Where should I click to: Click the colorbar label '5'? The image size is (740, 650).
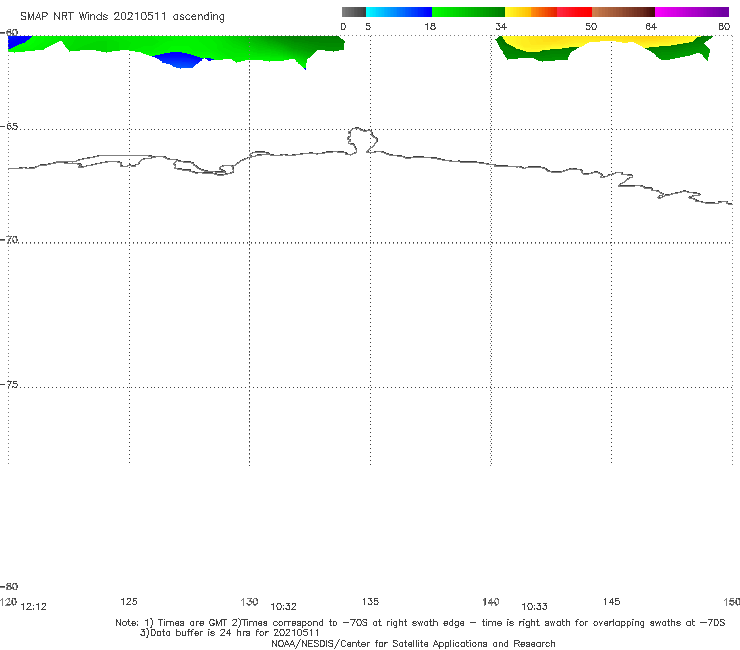coord(368,27)
